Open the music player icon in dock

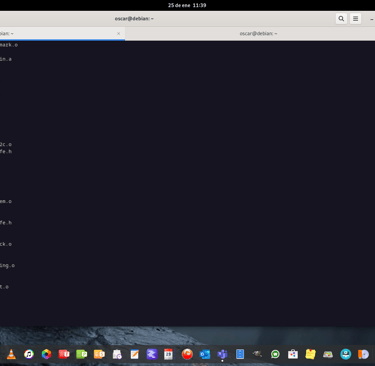tap(29, 354)
